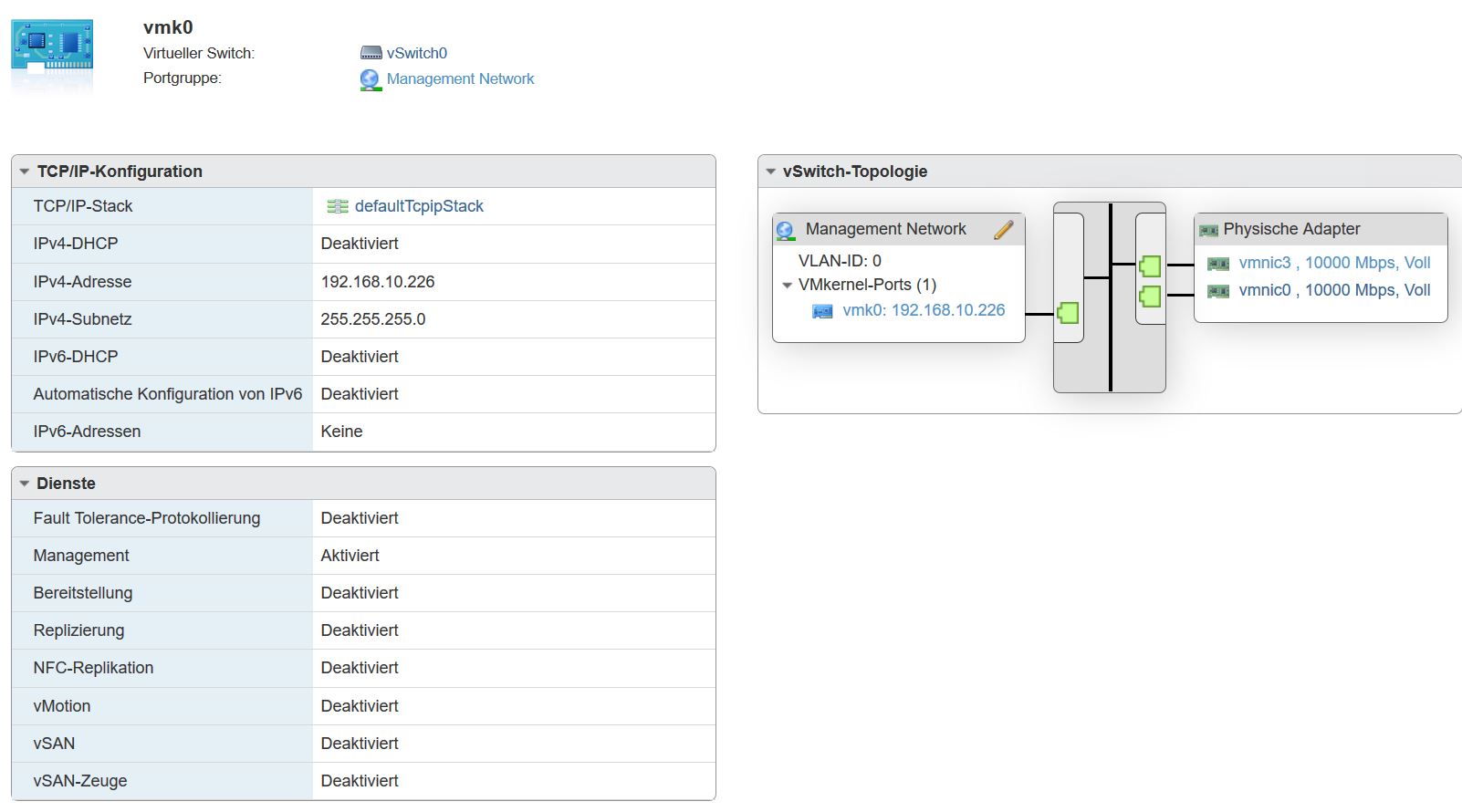Click the Management Network globe icon in header

(370, 79)
